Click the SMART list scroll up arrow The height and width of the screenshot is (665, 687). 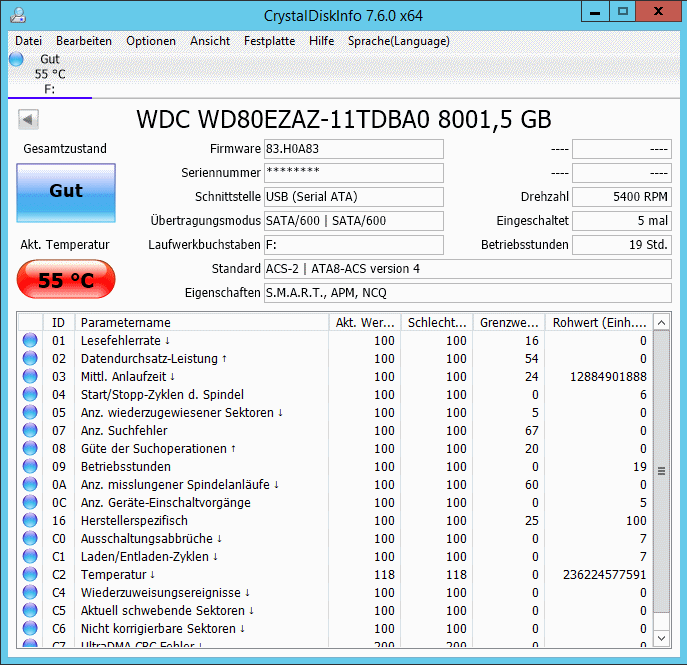pyautogui.click(x=662, y=323)
